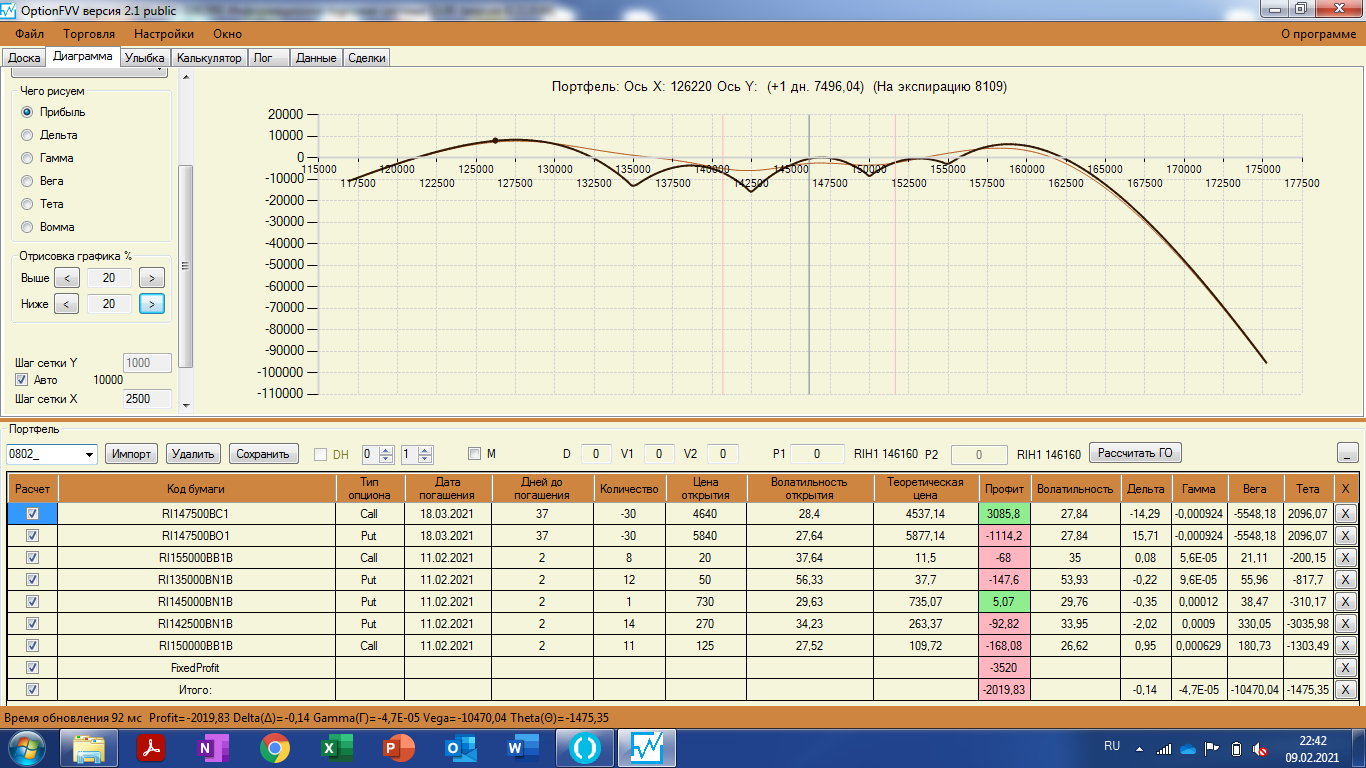Click the black dot marker on the curve

[x=495, y=141]
